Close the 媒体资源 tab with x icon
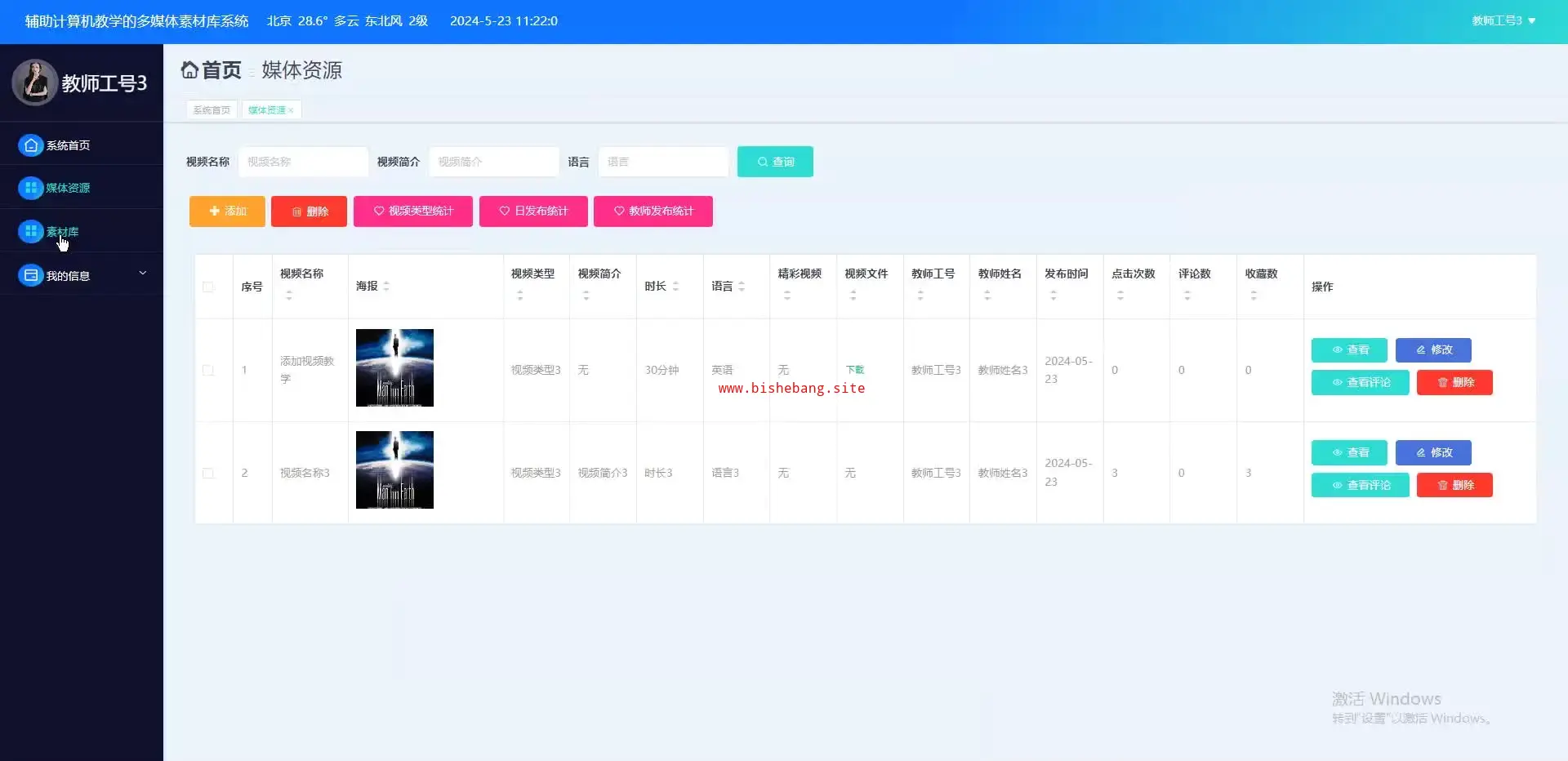1568x761 pixels. click(291, 111)
